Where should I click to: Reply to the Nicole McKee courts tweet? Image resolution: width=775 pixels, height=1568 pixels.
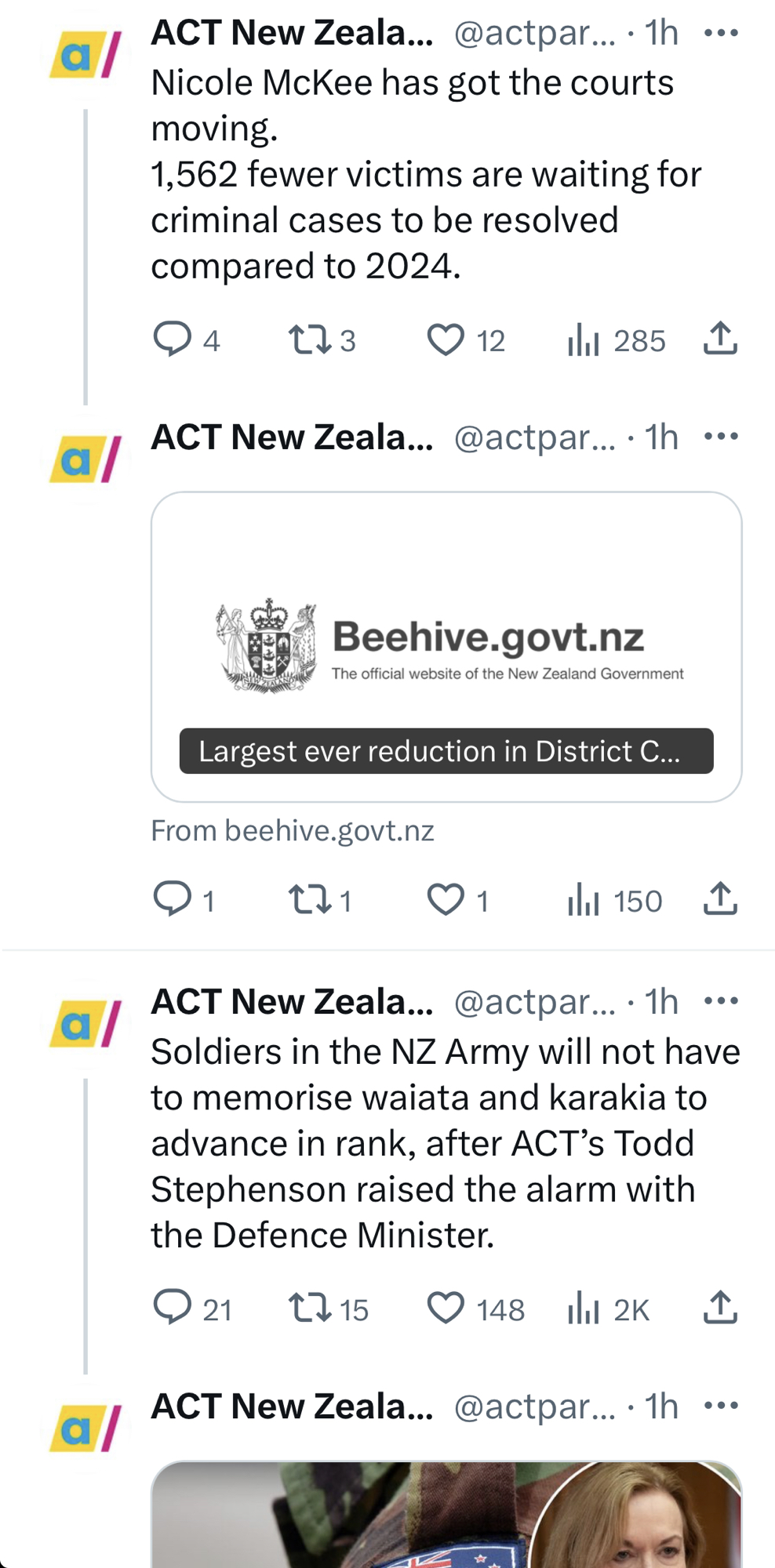coord(173,339)
